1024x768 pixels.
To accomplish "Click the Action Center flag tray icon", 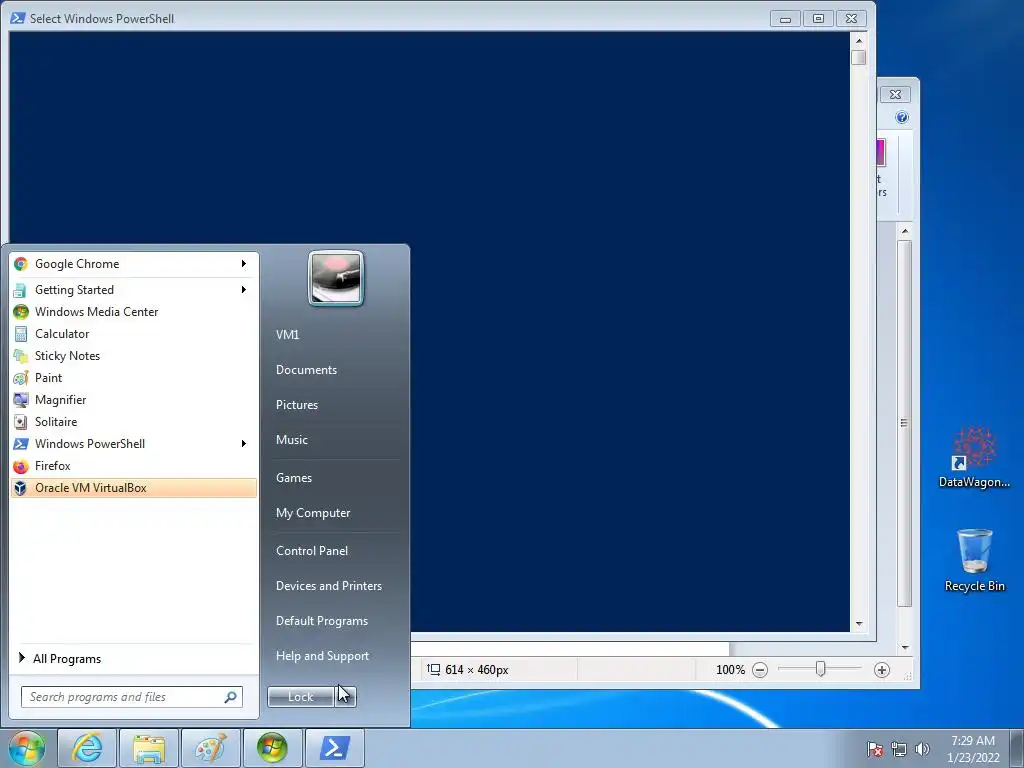I will [x=875, y=749].
